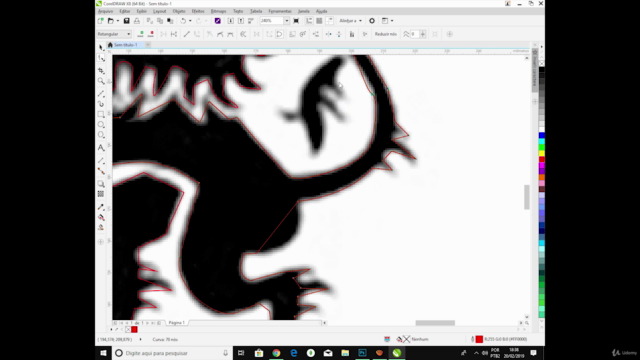This screenshot has height=360, width=640.
Task: Open File Explorer from the taskbar
Action: 345,353
